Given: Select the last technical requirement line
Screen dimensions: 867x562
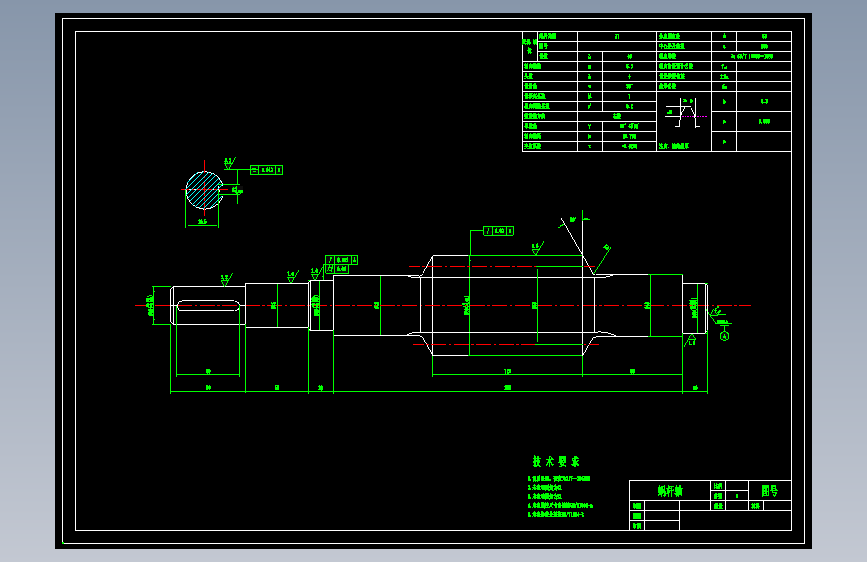Looking at the screenshot, I should (556, 514).
